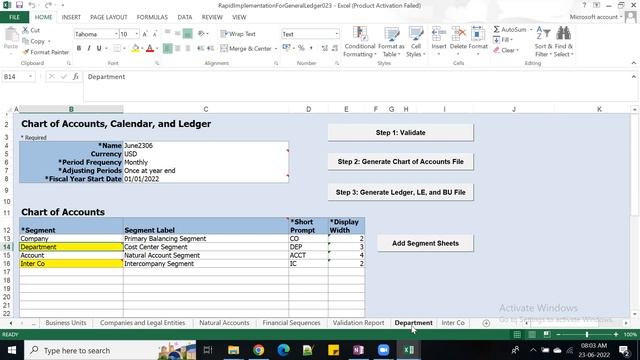Switch to Page Break Preview in status bar

[x=547, y=335]
